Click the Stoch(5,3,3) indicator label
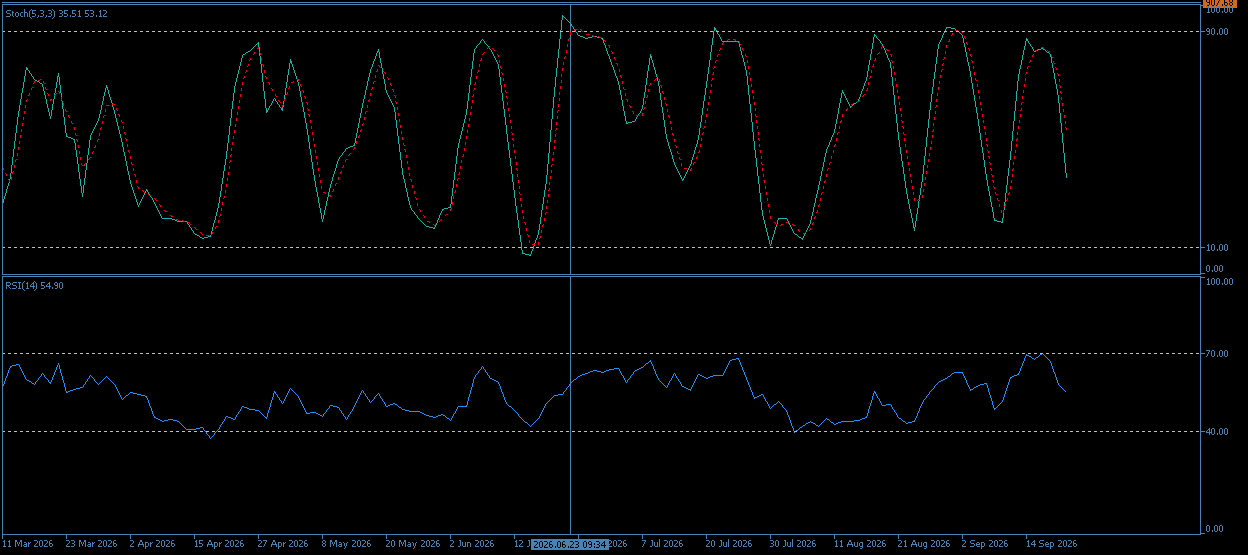This screenshot has height=555, width=1248. tap(57, 14)
